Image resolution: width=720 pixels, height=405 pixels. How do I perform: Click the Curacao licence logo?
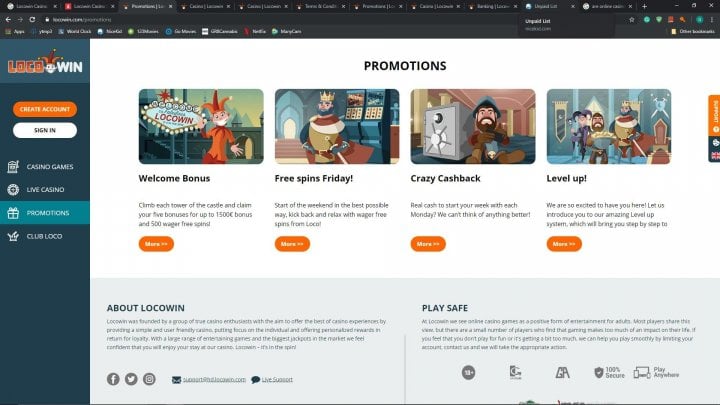[516, 372]
